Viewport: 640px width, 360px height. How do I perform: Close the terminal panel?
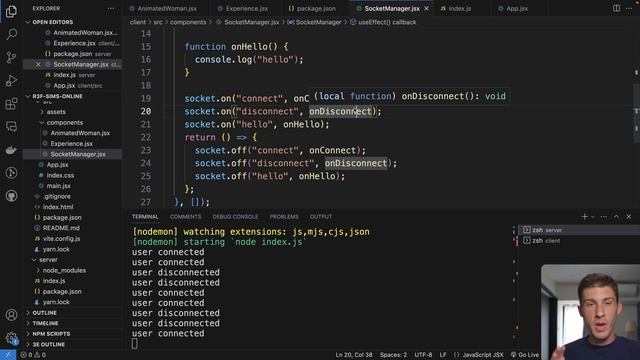(x=629, y=217)
